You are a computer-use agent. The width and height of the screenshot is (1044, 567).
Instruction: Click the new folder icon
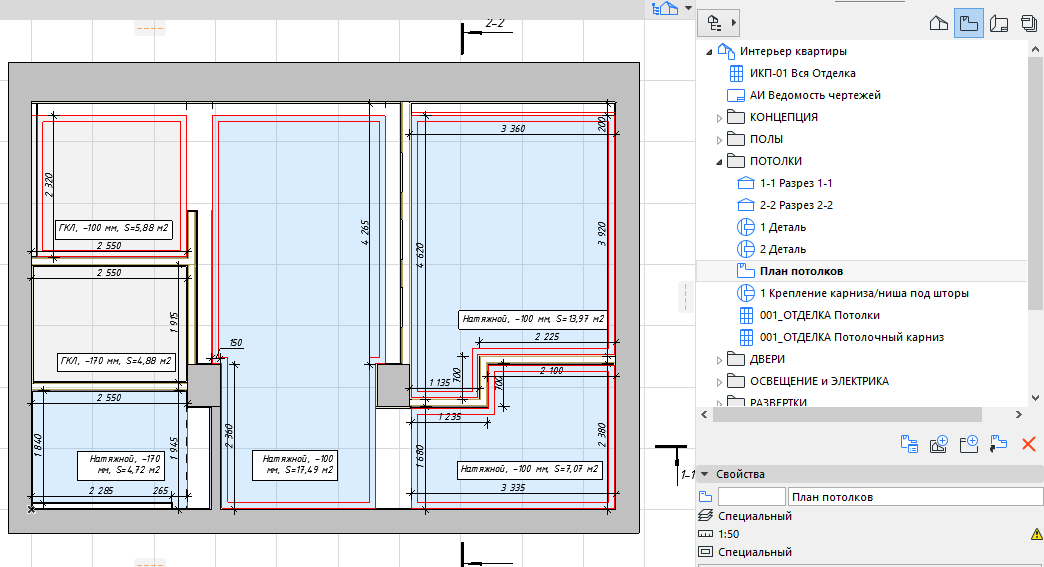tap(968, 444)
